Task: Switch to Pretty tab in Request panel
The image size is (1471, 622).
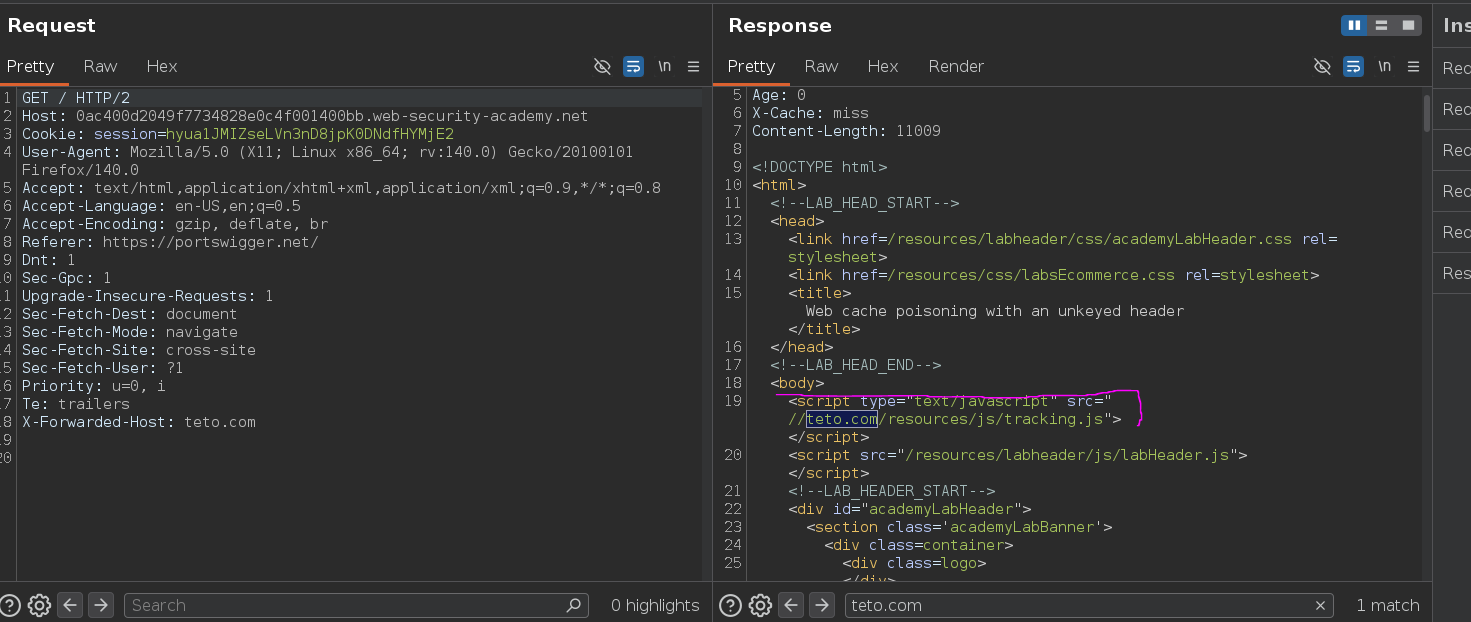Action: pyautogui.click(x=30, y=66)
